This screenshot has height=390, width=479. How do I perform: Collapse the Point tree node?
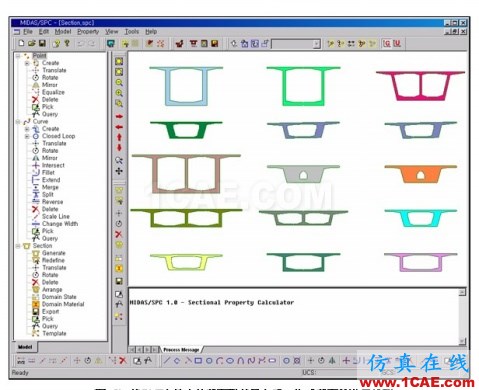[18, 56]
